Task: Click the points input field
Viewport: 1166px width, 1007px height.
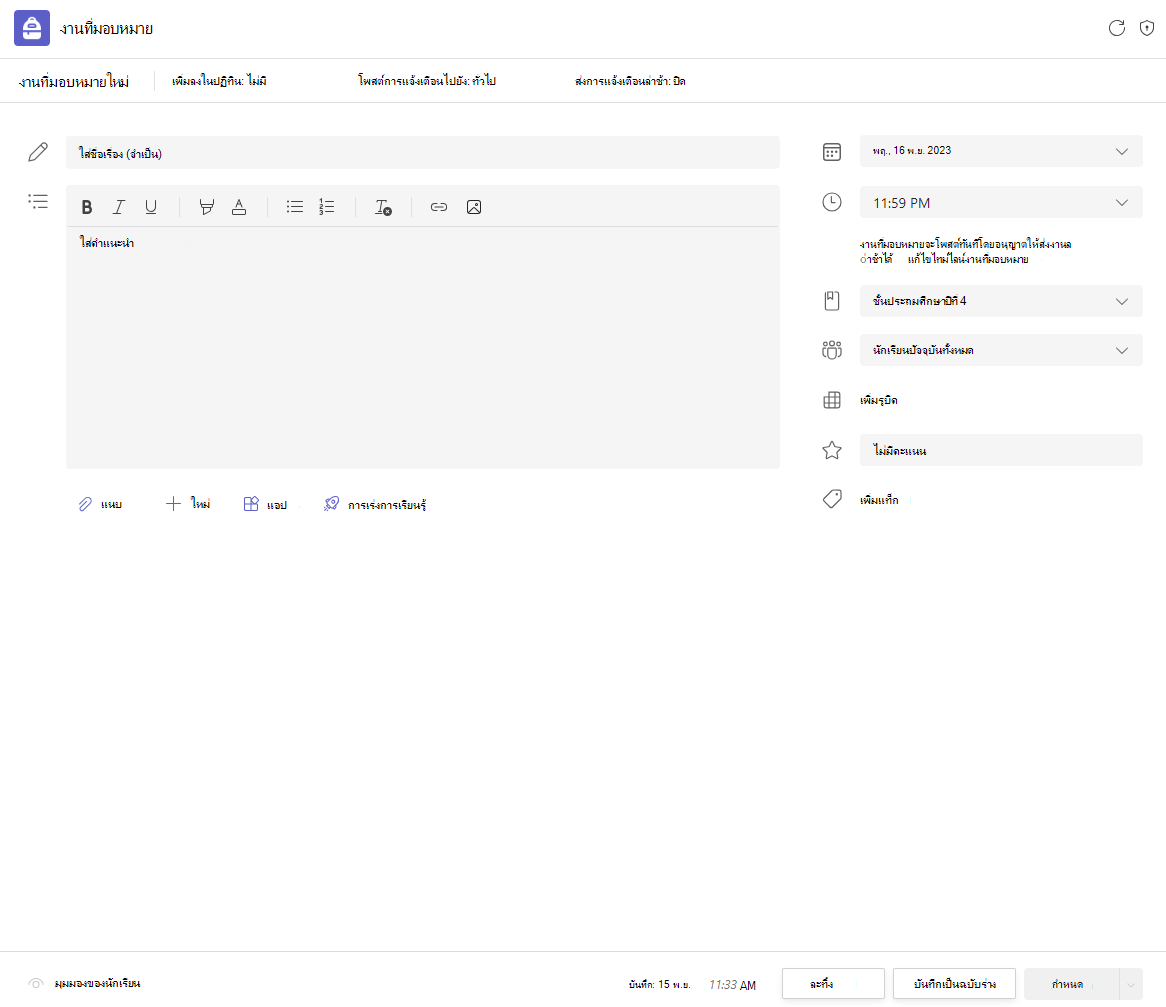Action: (1001, 450)
